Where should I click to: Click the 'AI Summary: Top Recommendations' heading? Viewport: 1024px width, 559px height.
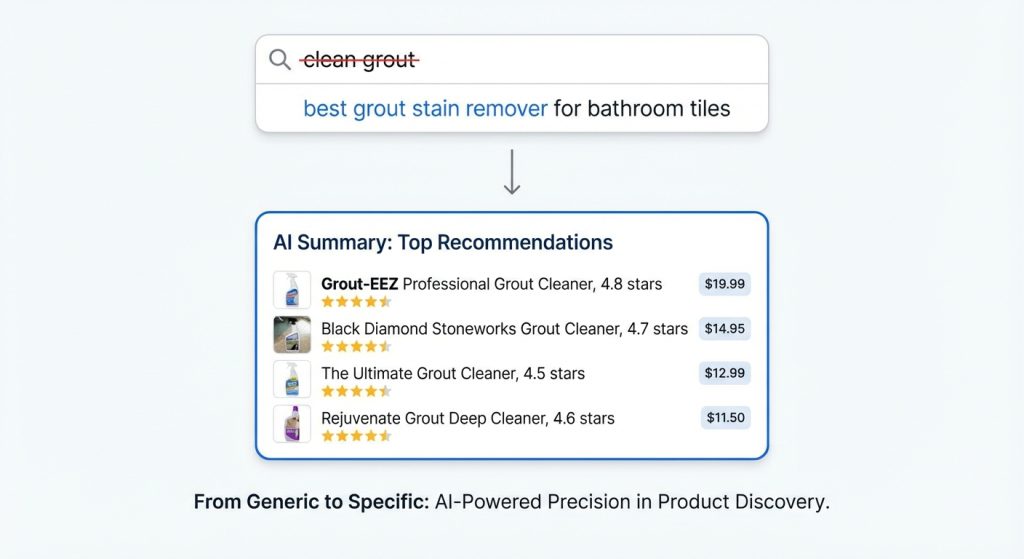point(443,243)
